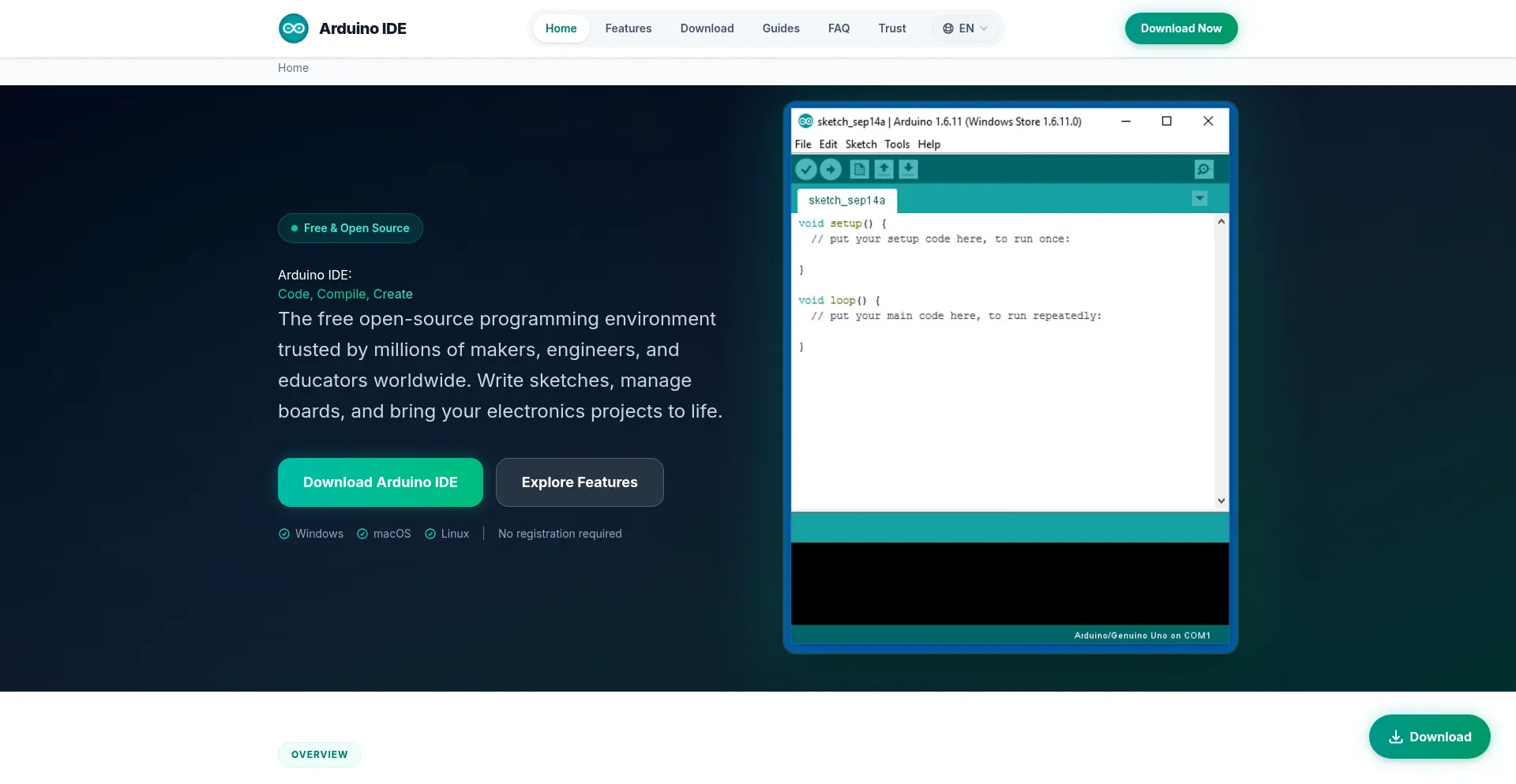
Task: Click the Open sketch up-arrow icon
Action: (884, 170)
